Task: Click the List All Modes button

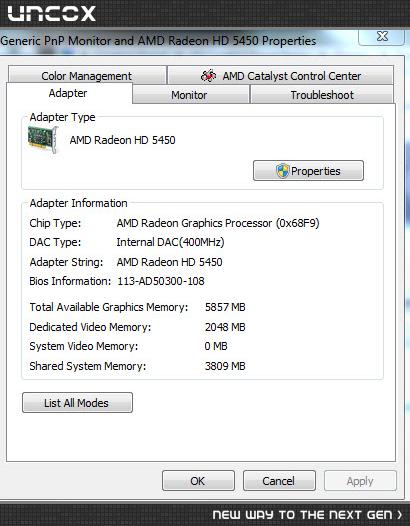Action: point(77,403)
